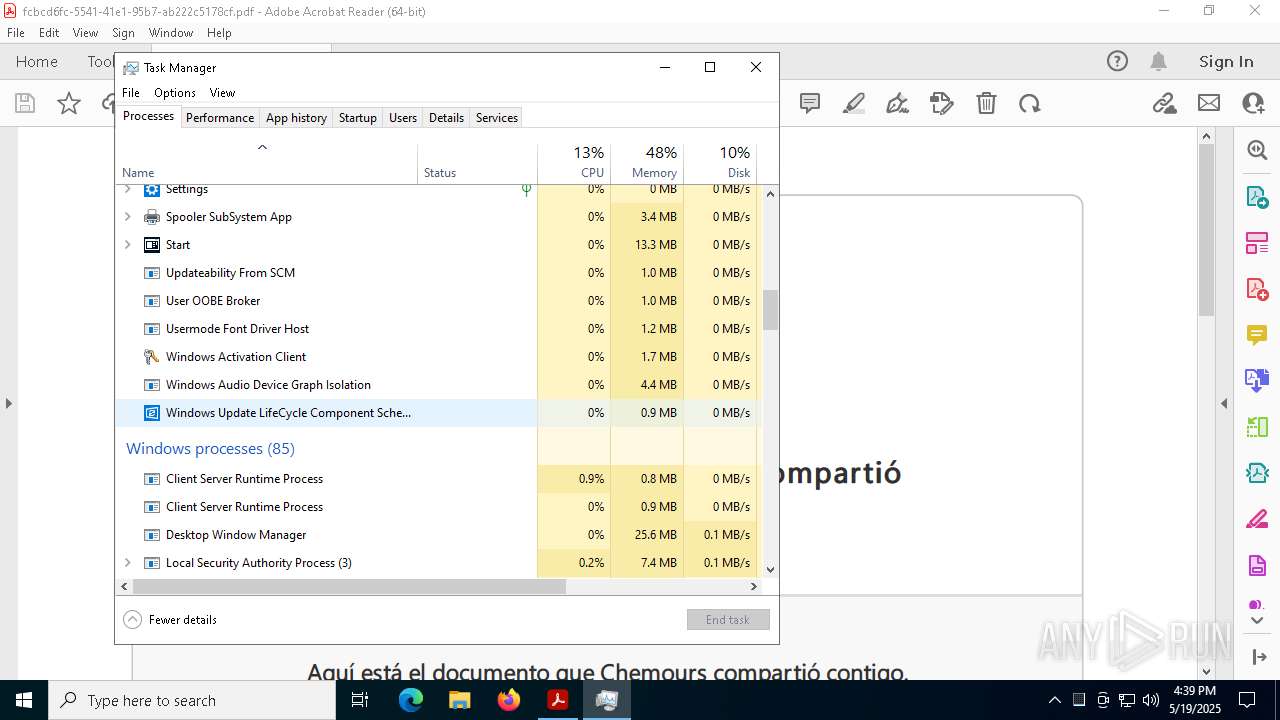Viewport: 1280px width, 720px height.
Task: Select Desktop Window Manager process row
Action: [x=437, y=535]
